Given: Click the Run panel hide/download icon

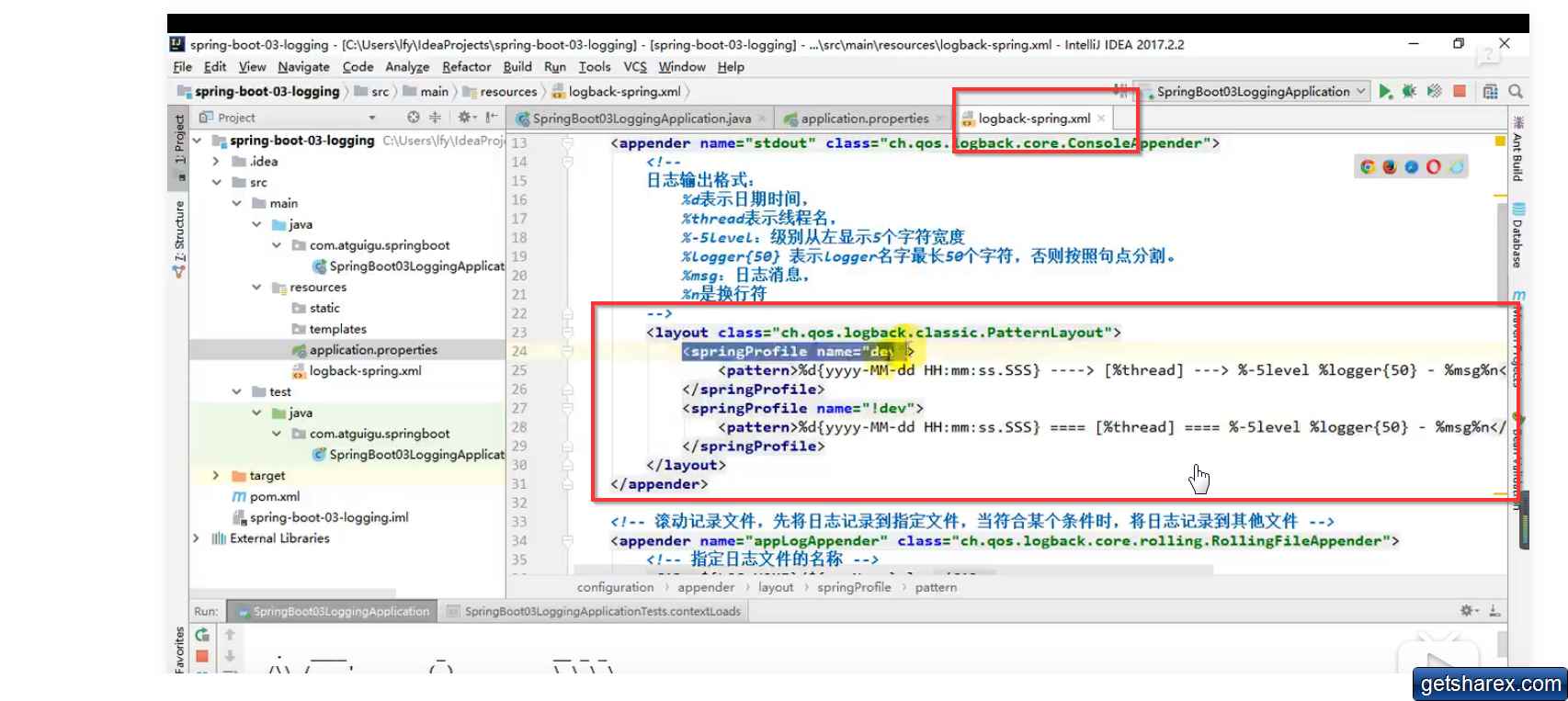Looking at the screenshot, I should [x=1494, y=611].
